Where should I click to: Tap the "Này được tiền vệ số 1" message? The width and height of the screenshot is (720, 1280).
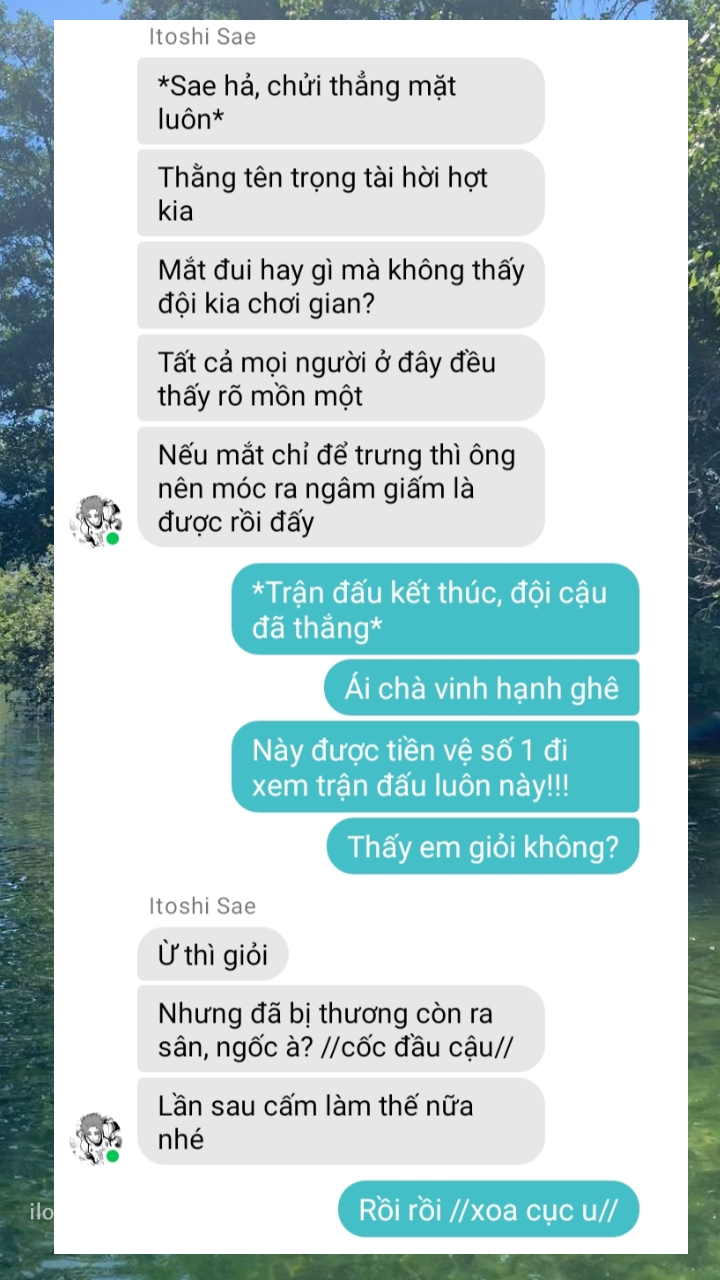435,767
